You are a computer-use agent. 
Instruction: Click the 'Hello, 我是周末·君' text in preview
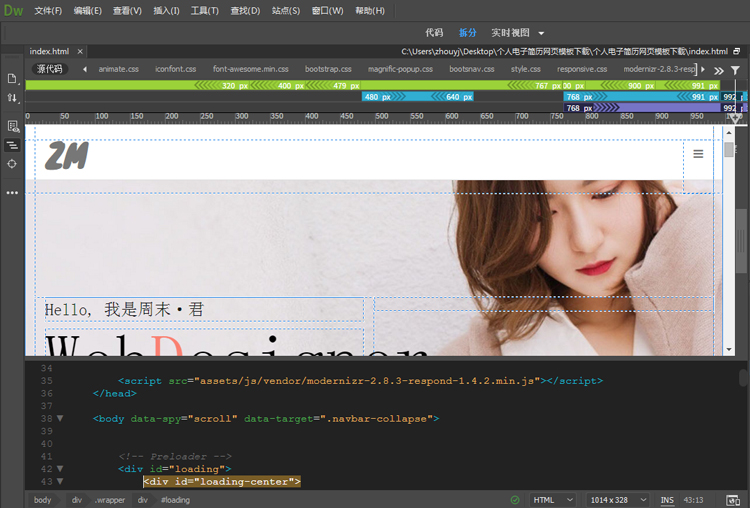coord(124,309)
